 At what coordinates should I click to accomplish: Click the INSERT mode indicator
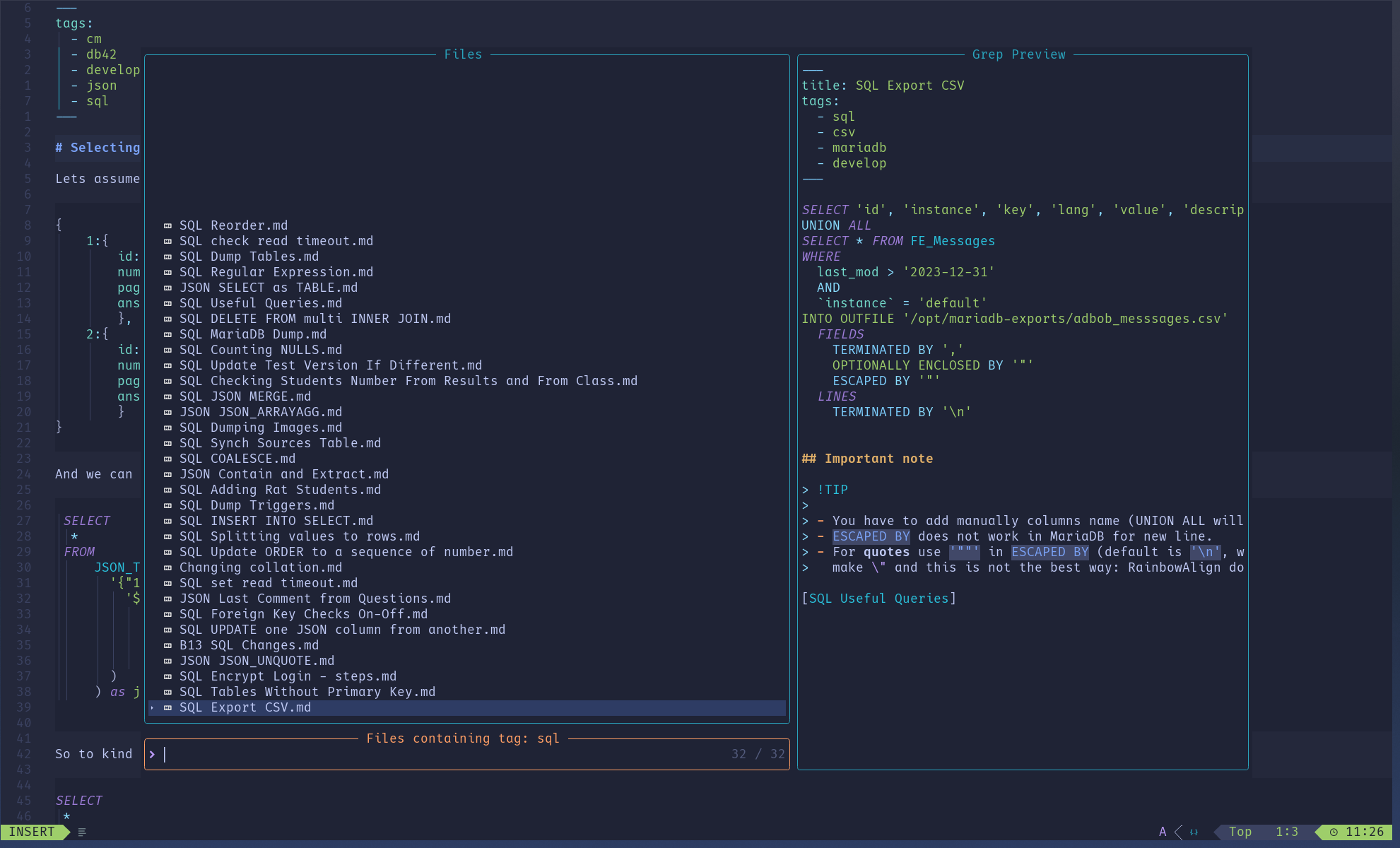pyautogui.click(x=32, y=832)
